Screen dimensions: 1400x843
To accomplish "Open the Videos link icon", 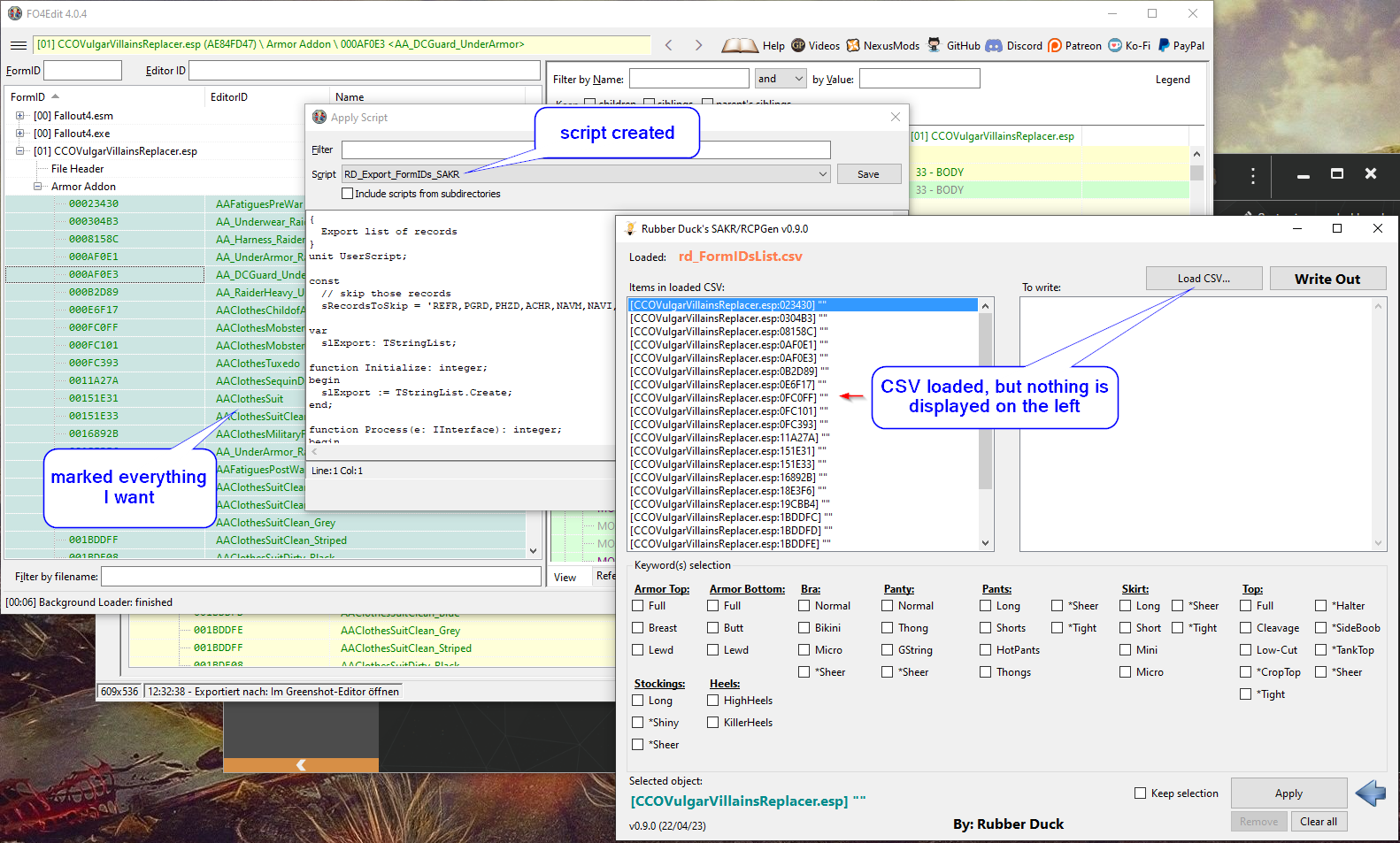I will pos(798,45).
